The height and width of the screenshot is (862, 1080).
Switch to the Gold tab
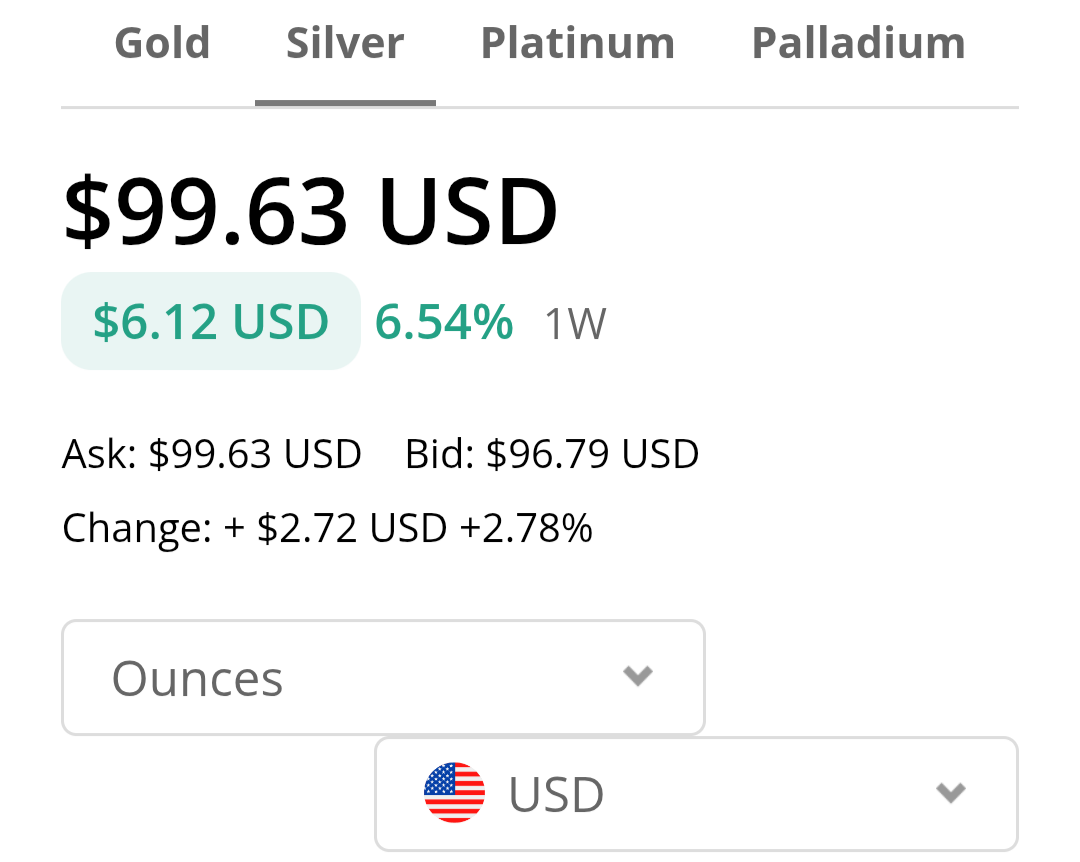(x=162, y=44)
